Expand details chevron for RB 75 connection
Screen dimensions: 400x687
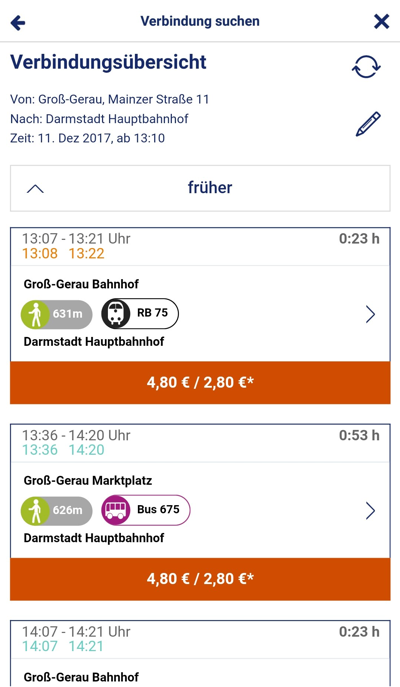tap(370, 314)
